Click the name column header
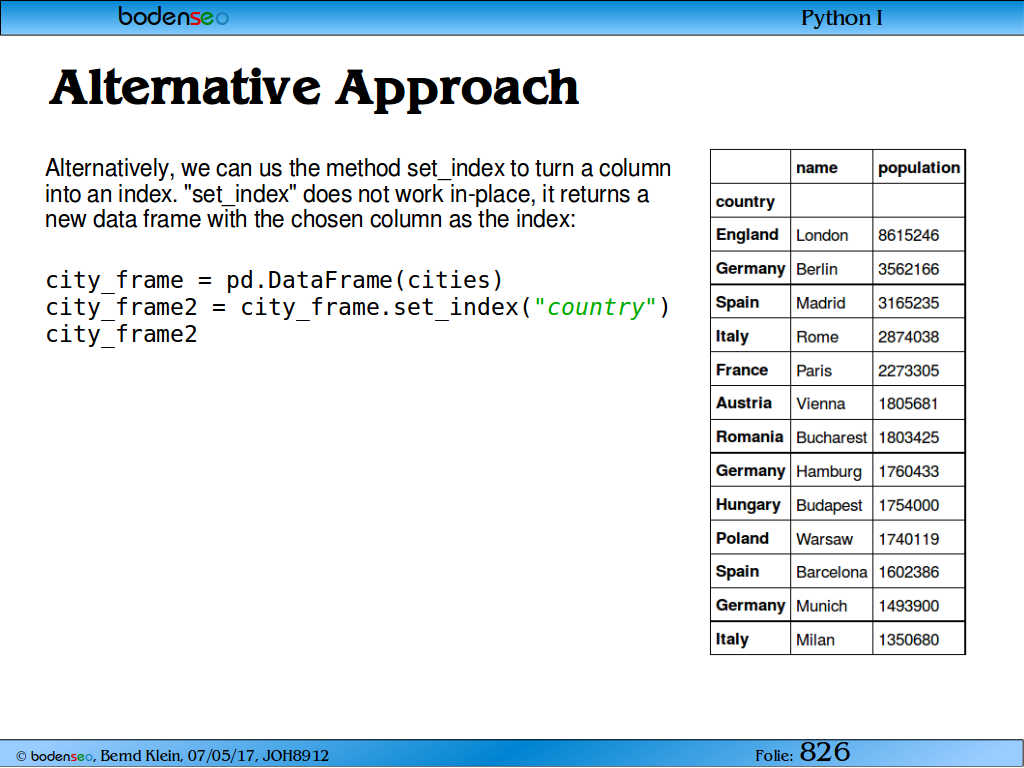This screenshot has width=1024, height=768. click(x=816, y=168)
